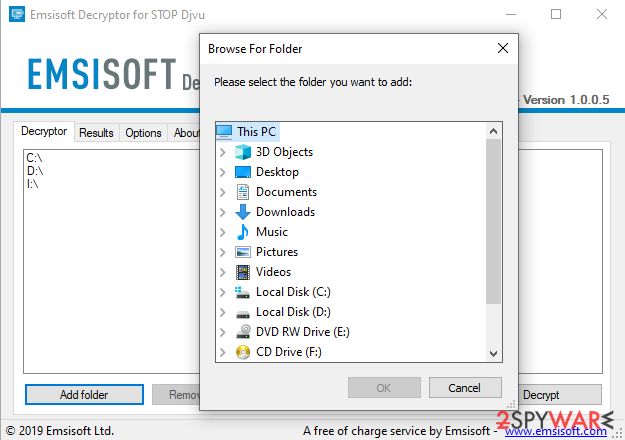The height and width of the screenshot is (440, 625).
Task: Click the folder tree scrollbar thumb
Action: coord(493,222)
